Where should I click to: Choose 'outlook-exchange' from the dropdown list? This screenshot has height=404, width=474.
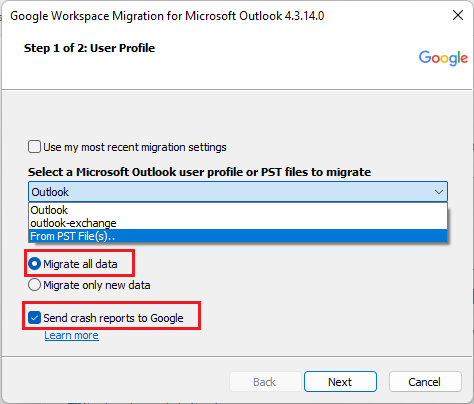coord(238,223)
